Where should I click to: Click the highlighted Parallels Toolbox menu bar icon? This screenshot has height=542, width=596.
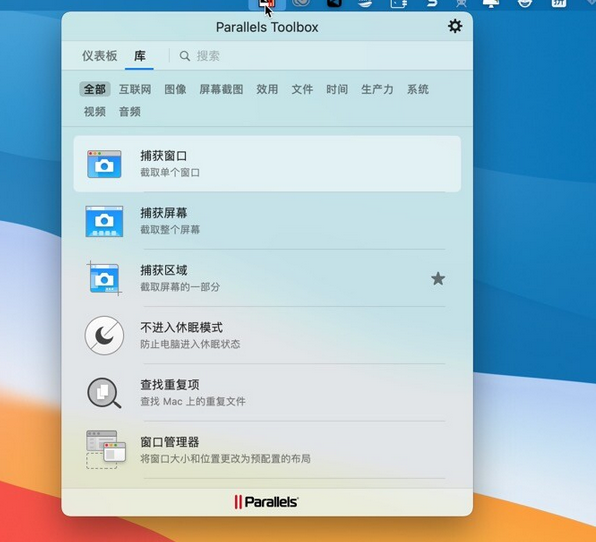tap(267, 4)
